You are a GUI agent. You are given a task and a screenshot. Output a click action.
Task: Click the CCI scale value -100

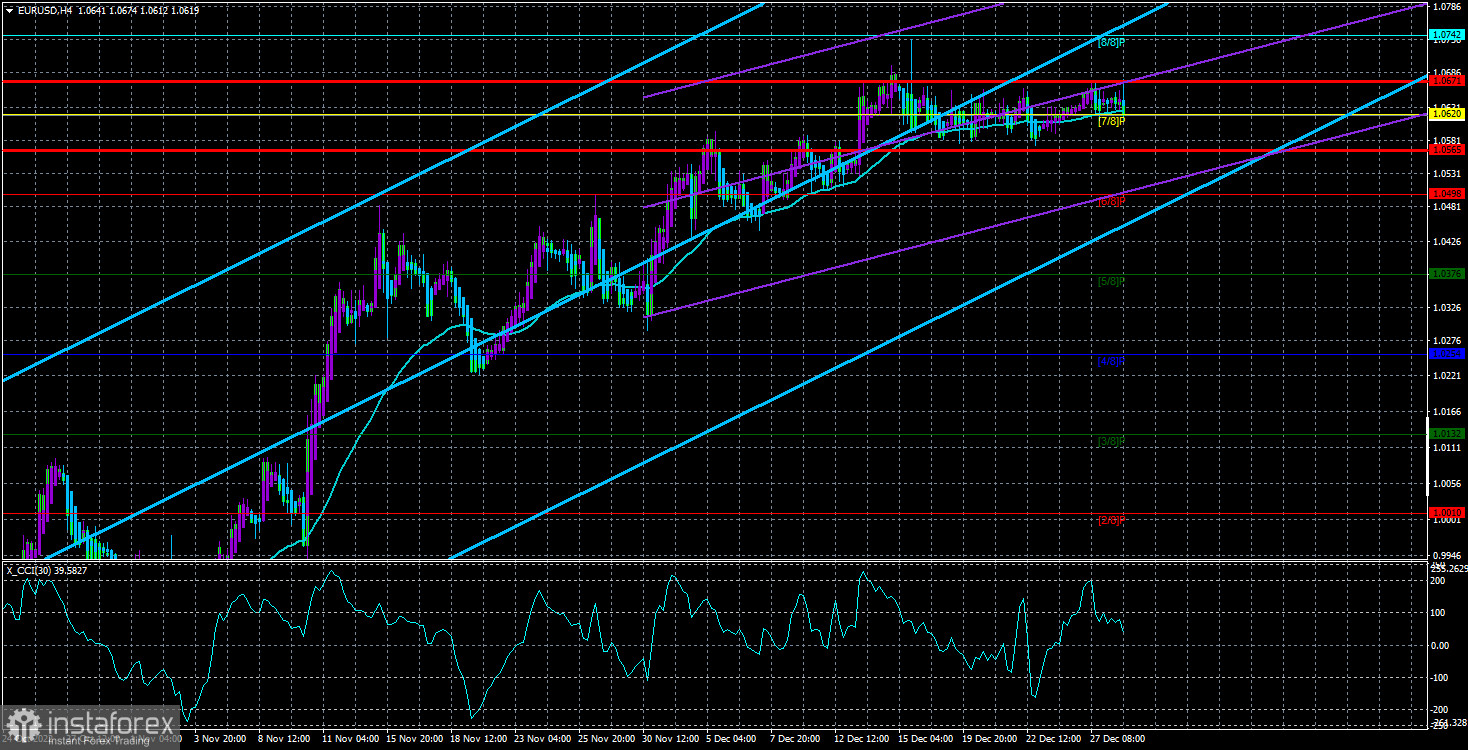pos(1441,677)
